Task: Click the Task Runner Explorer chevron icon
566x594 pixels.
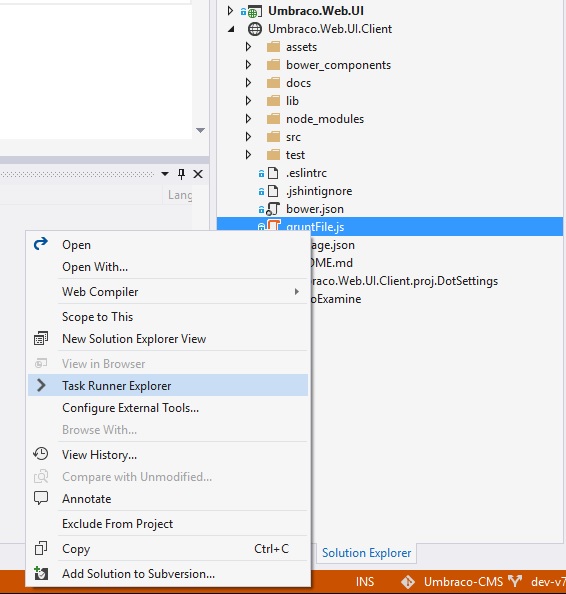Action: coord(41,385)
